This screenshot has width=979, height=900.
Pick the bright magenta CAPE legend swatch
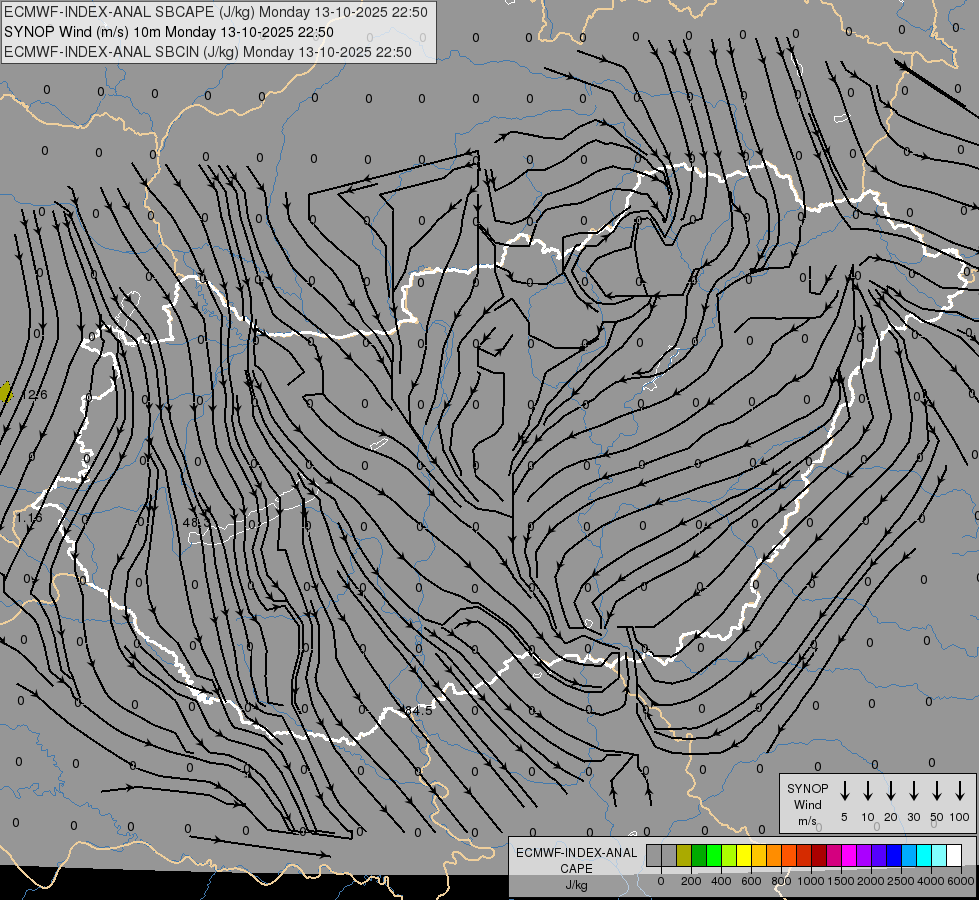point(849,855)
